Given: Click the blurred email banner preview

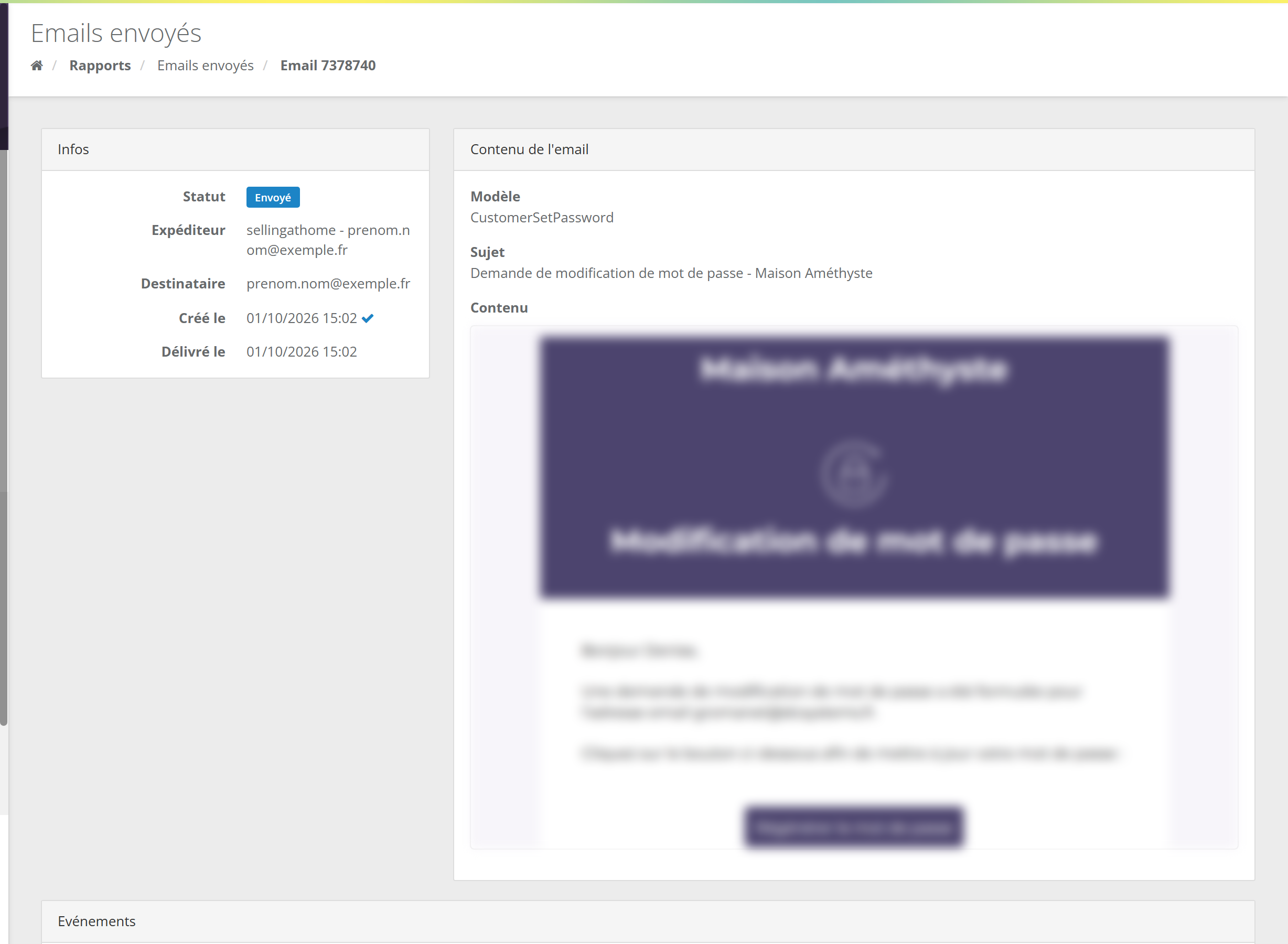Looking at the screenshot, I should coord(854,467).
